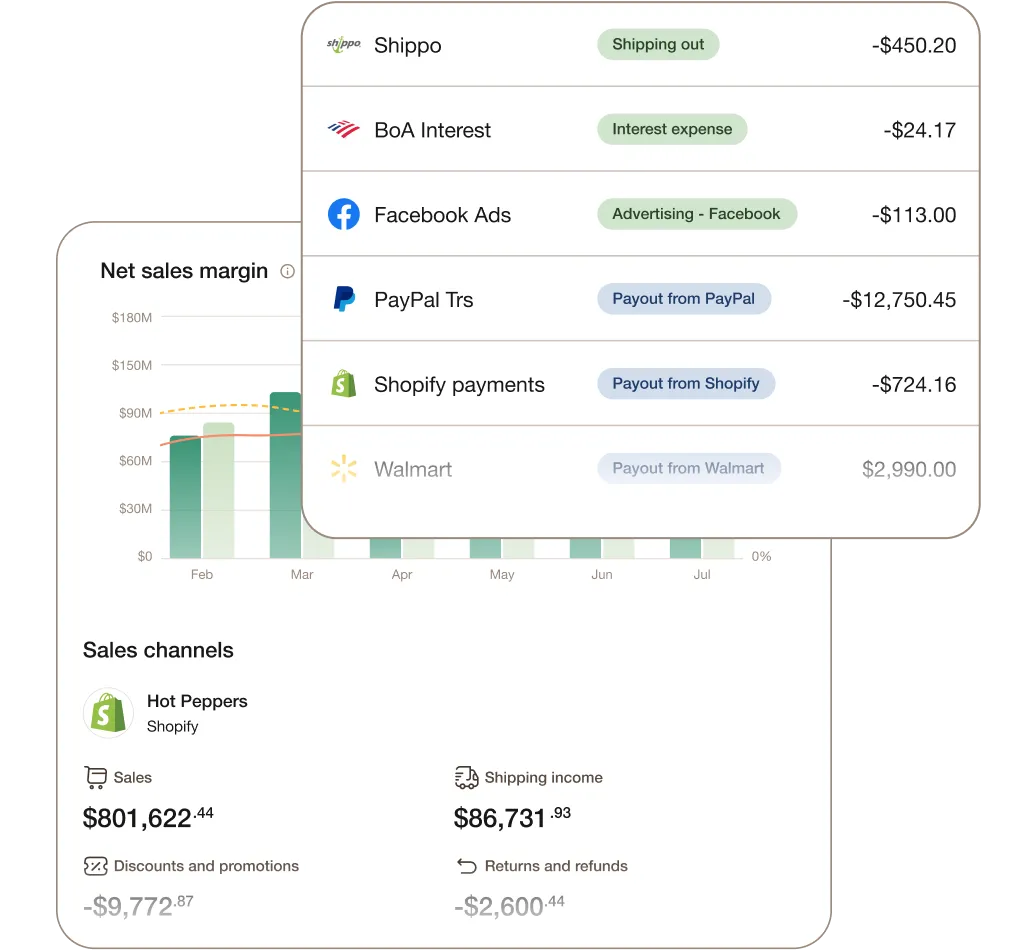The width and height of the screenshot is (1010, 950).
Task: Click the $60M y-axis label
Action: point(135,461)
